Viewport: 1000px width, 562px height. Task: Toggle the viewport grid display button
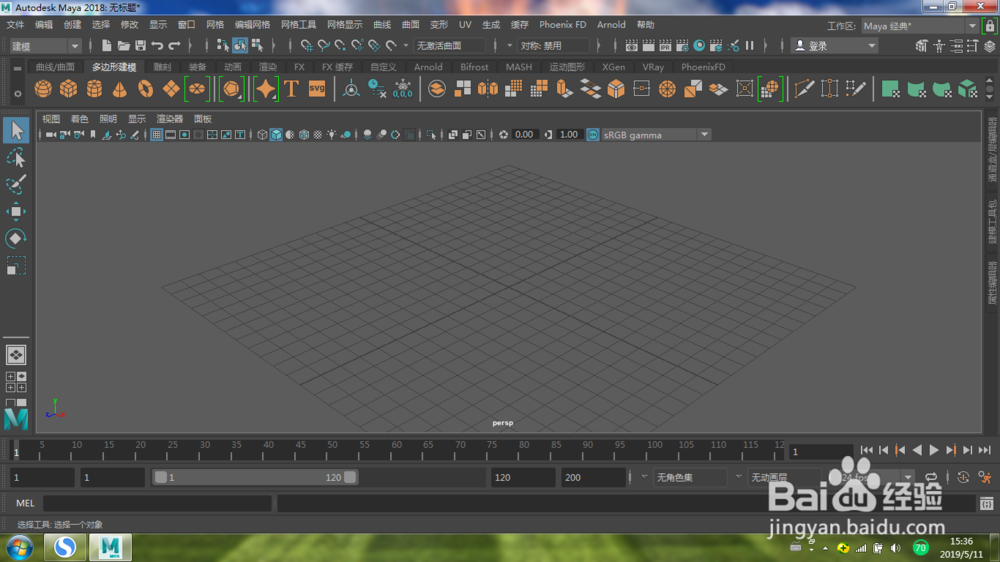(156, 135)
